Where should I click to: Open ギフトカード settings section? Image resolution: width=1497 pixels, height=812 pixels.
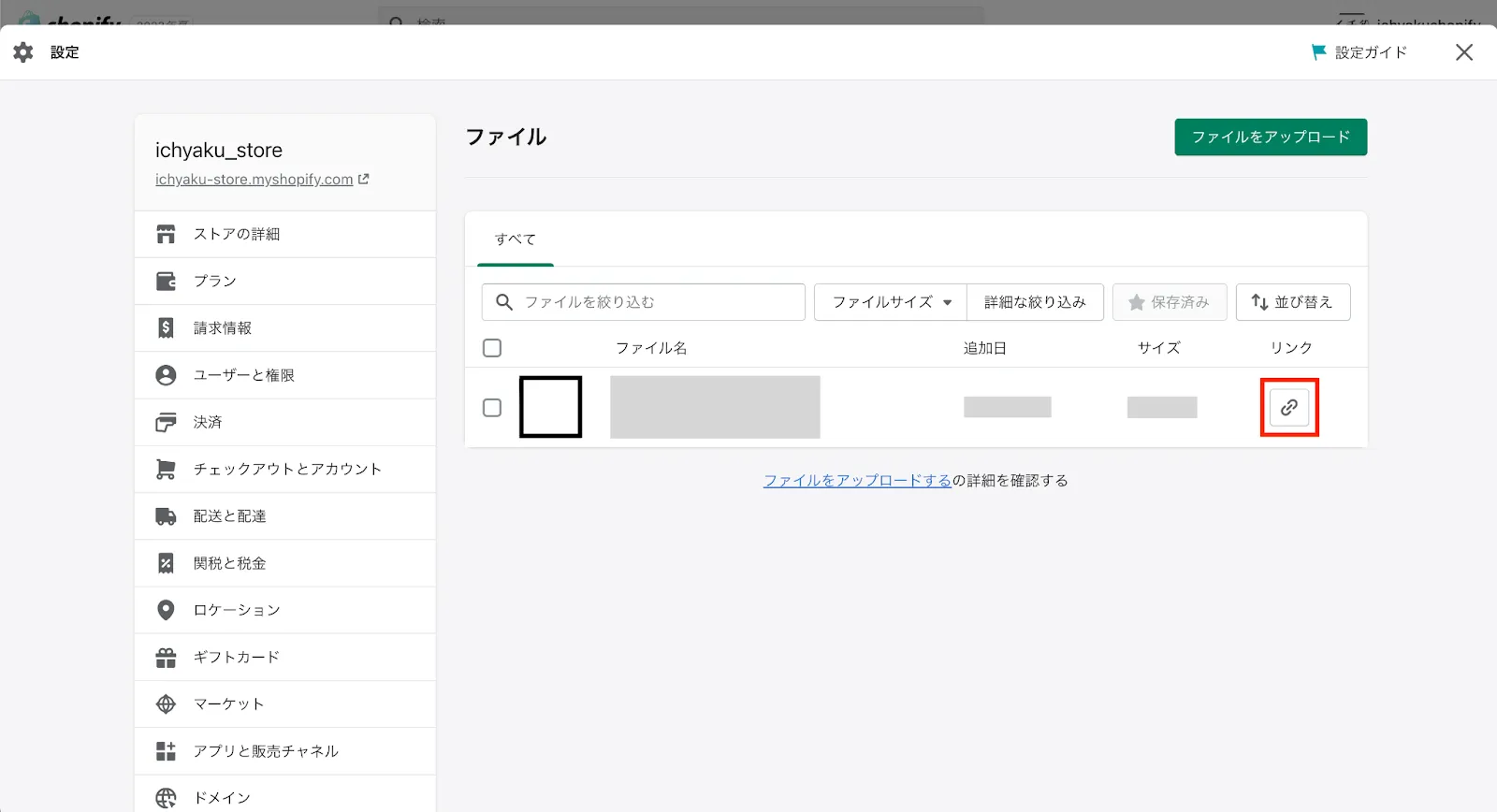coord(285,658)
